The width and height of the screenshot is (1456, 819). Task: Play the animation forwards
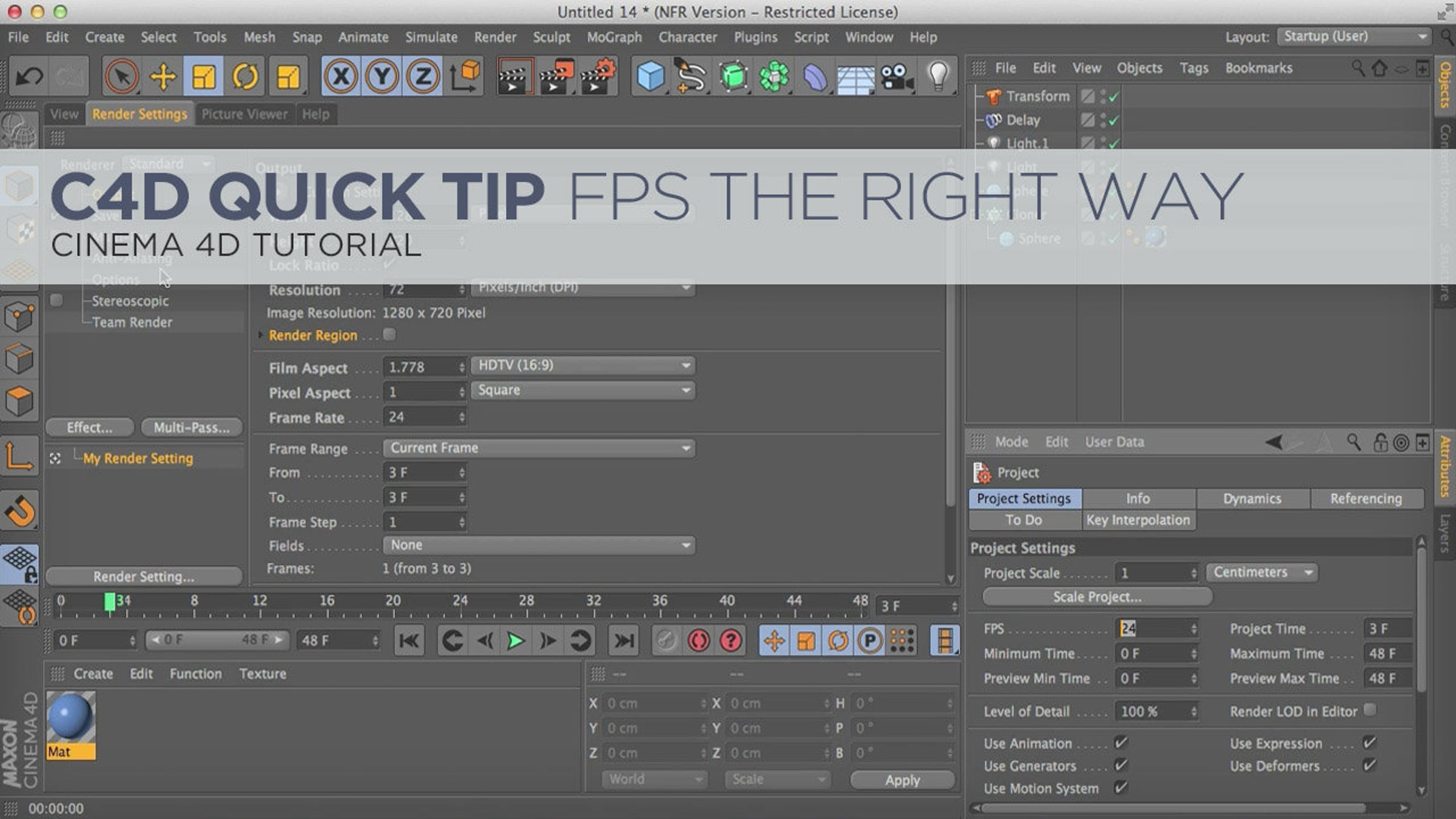516,641
